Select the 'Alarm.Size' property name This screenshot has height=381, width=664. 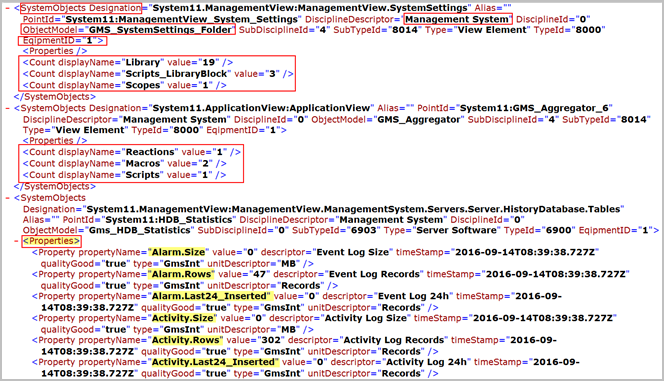point(178,252)
